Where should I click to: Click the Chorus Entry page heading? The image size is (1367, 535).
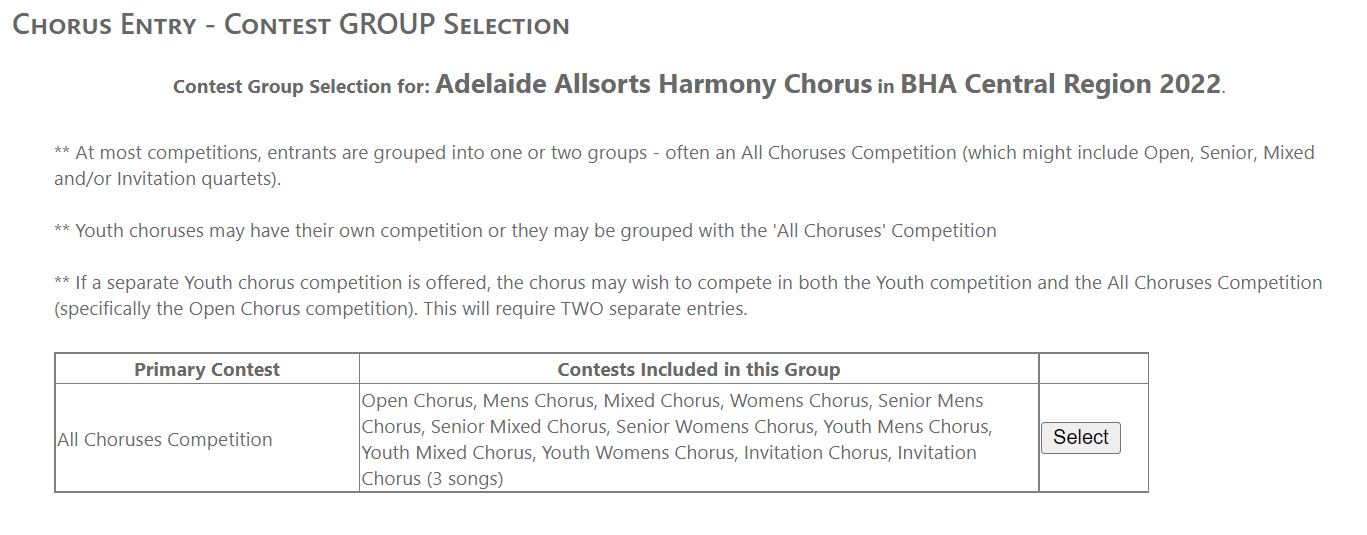point(291,25)
